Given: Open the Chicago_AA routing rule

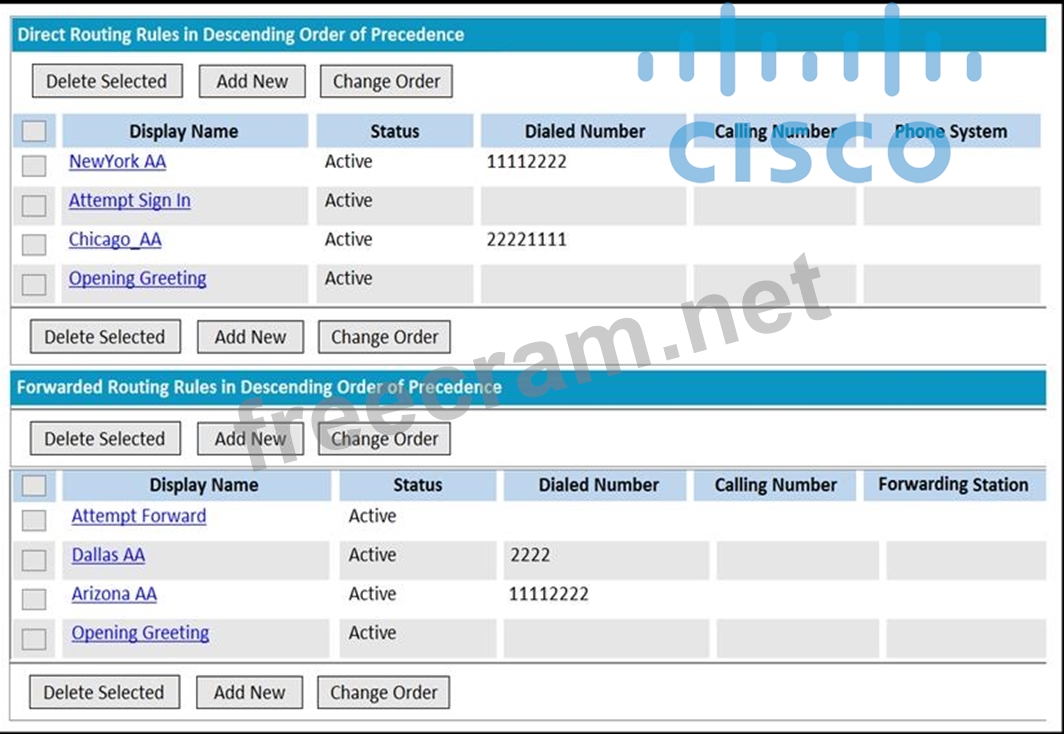Looking at the screenshot, I should point(115,240).
